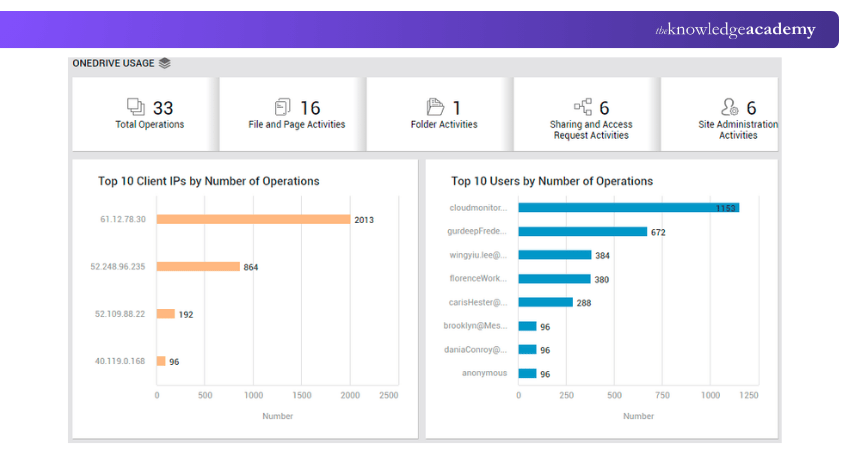This screenshot has height=450, width=850.
Task: Click the 52.248.96.235 orange bar
Action: 198,267
